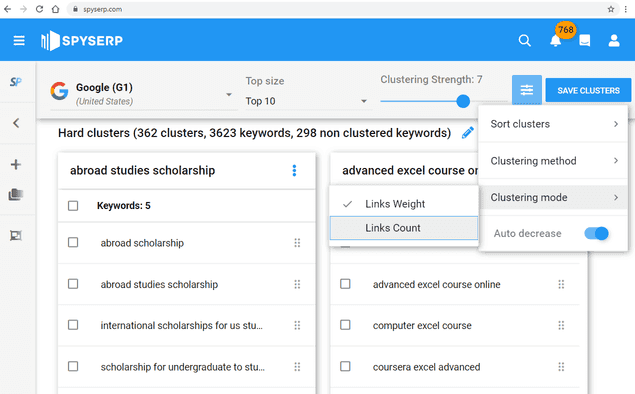
Task: Click drag handle for abroad studies scholarship keyword row
Action: click(x=297, y=284)
